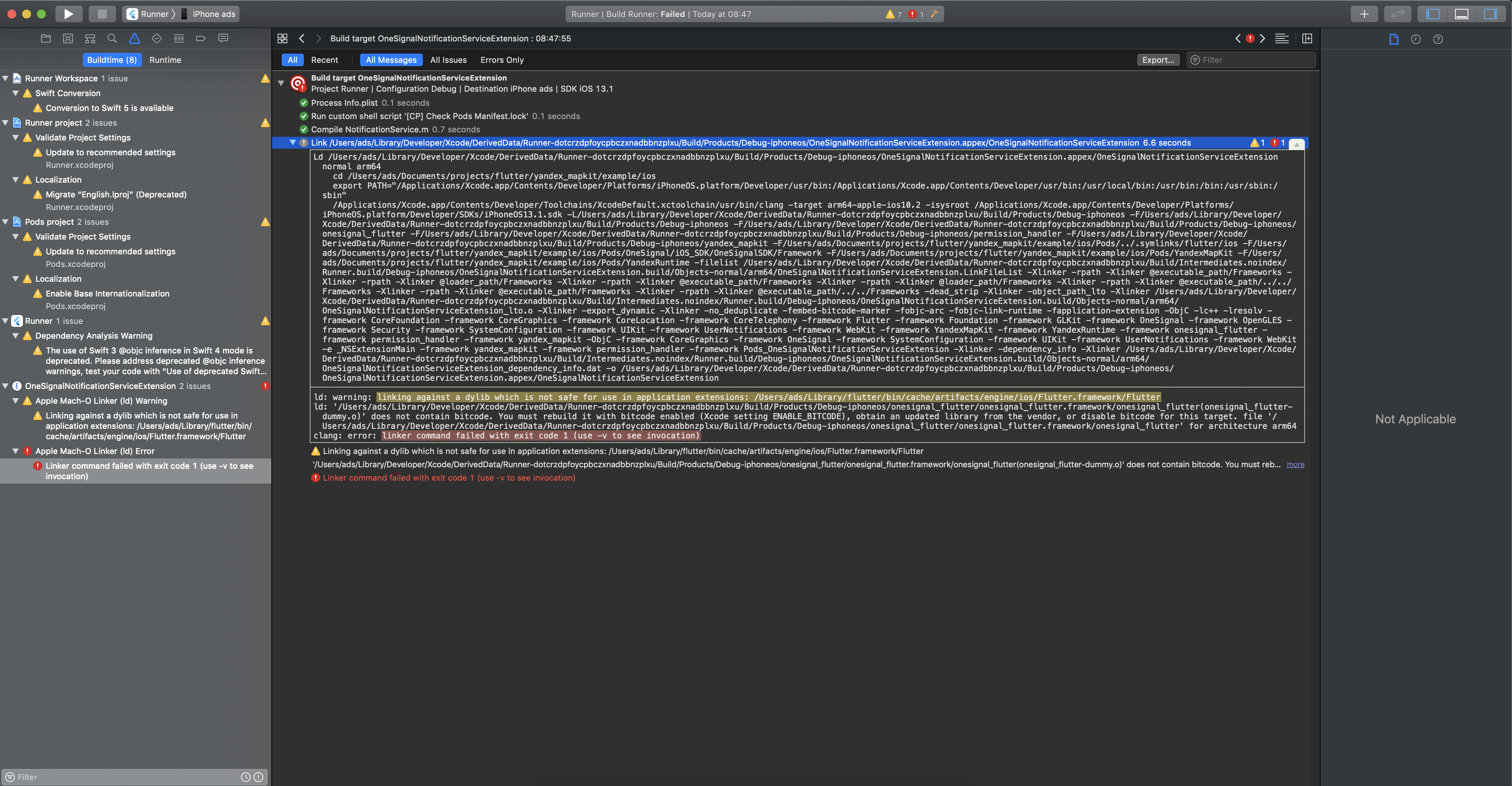Open the Symbol navigator icon

tap(90, 39)
